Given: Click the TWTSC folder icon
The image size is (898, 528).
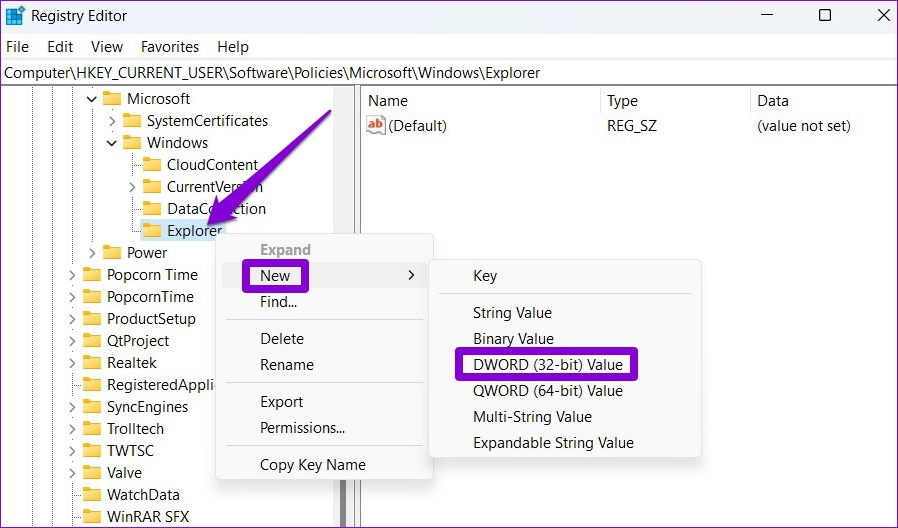Looking at the screenshot, I should (x=92, y=451).
